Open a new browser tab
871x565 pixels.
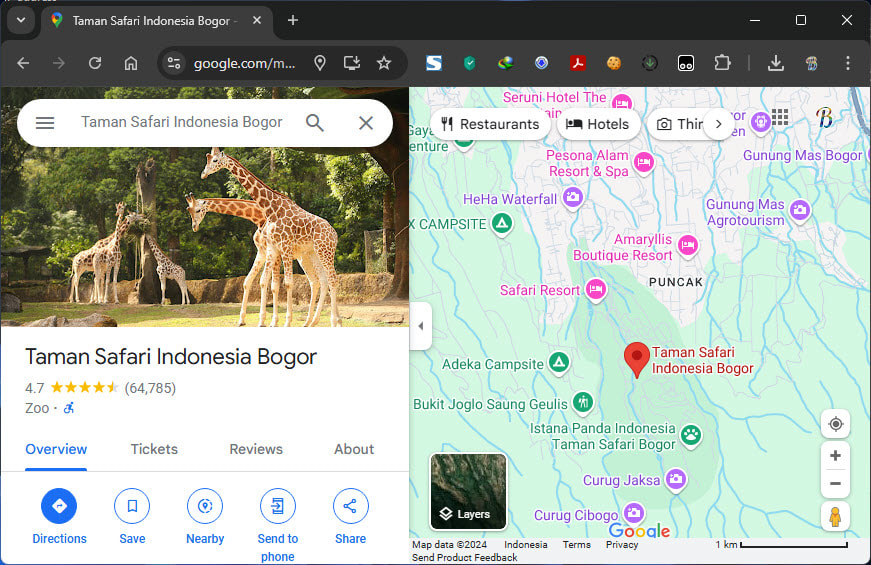pyautogui.click(x=293, y=21)
